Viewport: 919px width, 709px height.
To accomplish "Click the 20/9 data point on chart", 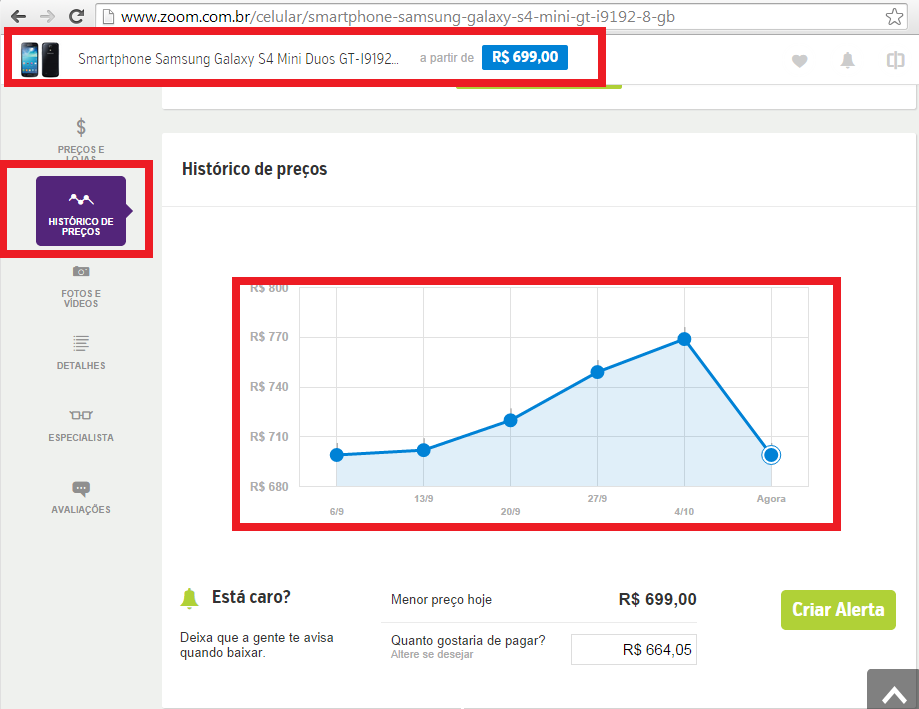I will click(510, 420).
